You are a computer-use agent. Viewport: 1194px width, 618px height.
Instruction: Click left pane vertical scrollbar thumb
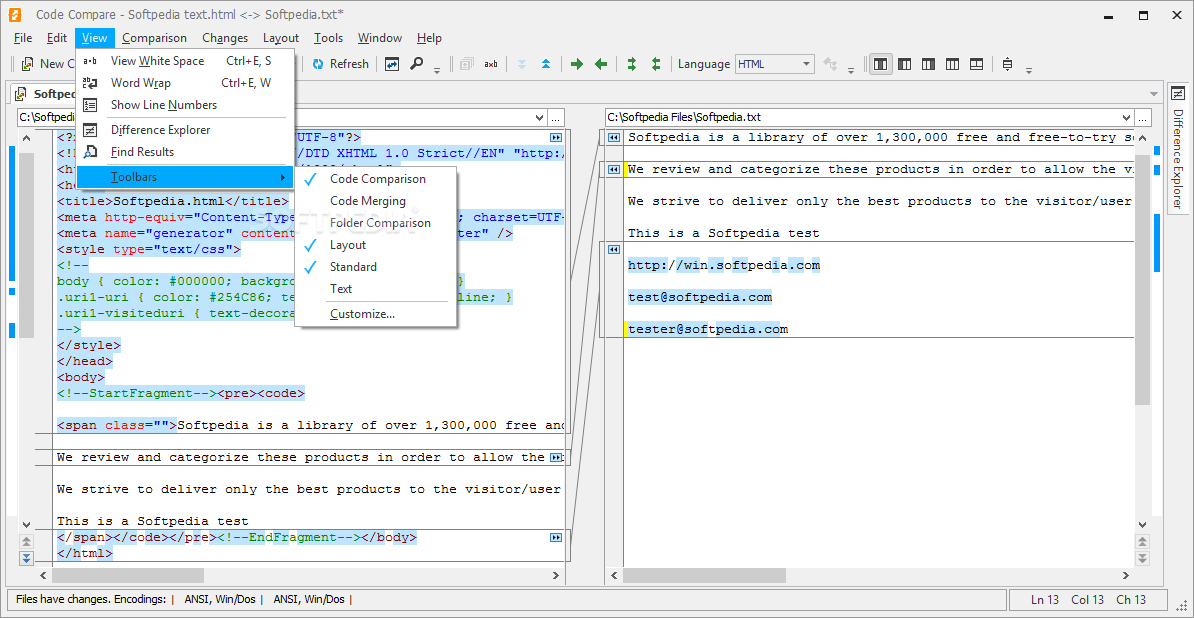[26, 246]
